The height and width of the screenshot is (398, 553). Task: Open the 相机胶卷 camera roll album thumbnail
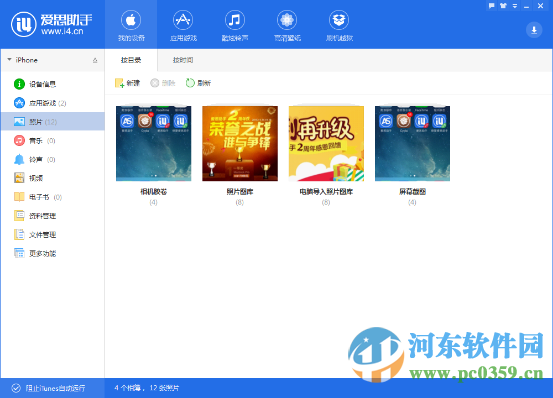(153, 143)
